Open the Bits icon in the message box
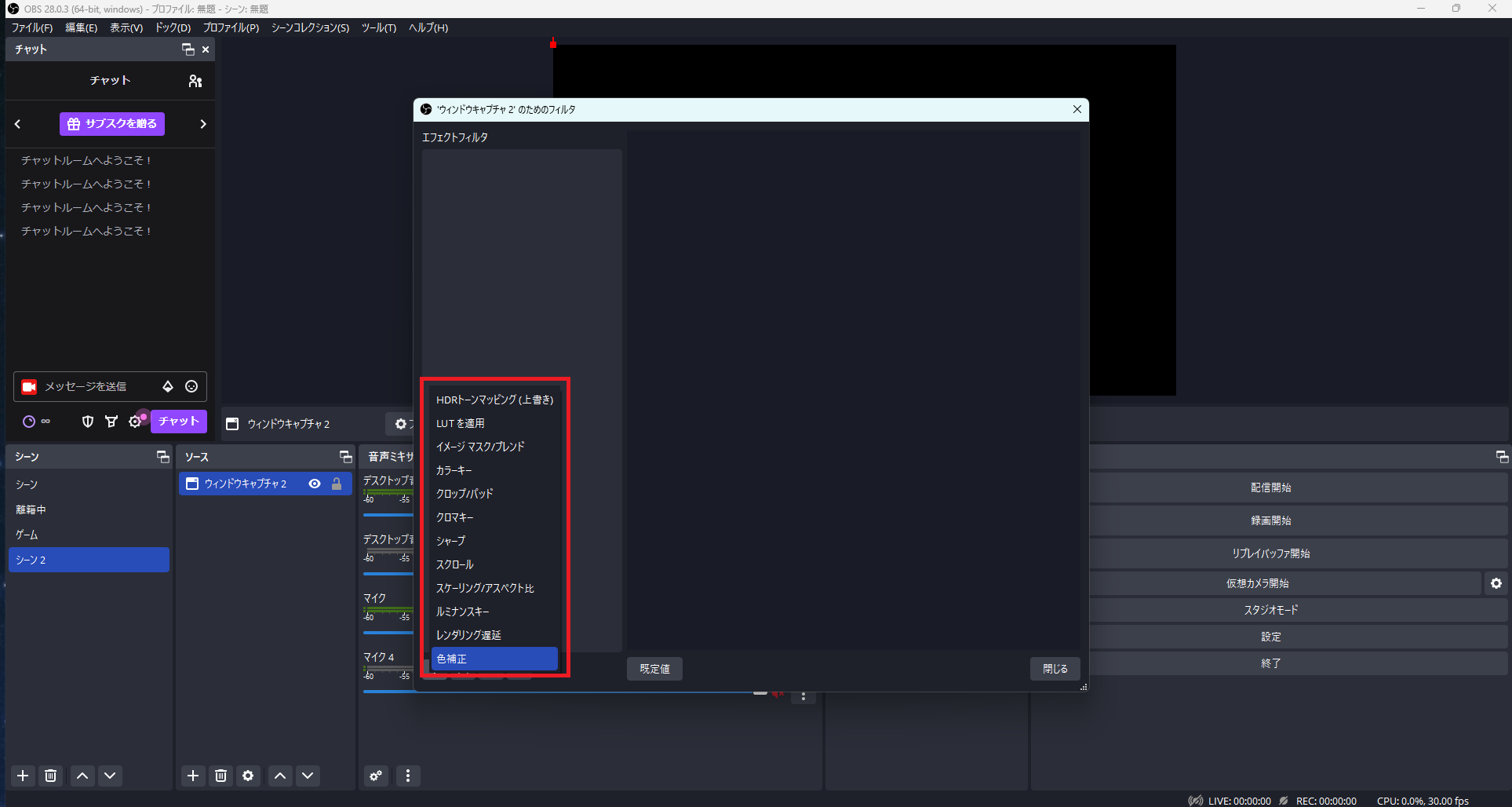This screenshot has width=1512, height=807. pyautogui.click(x=168, y=386)
